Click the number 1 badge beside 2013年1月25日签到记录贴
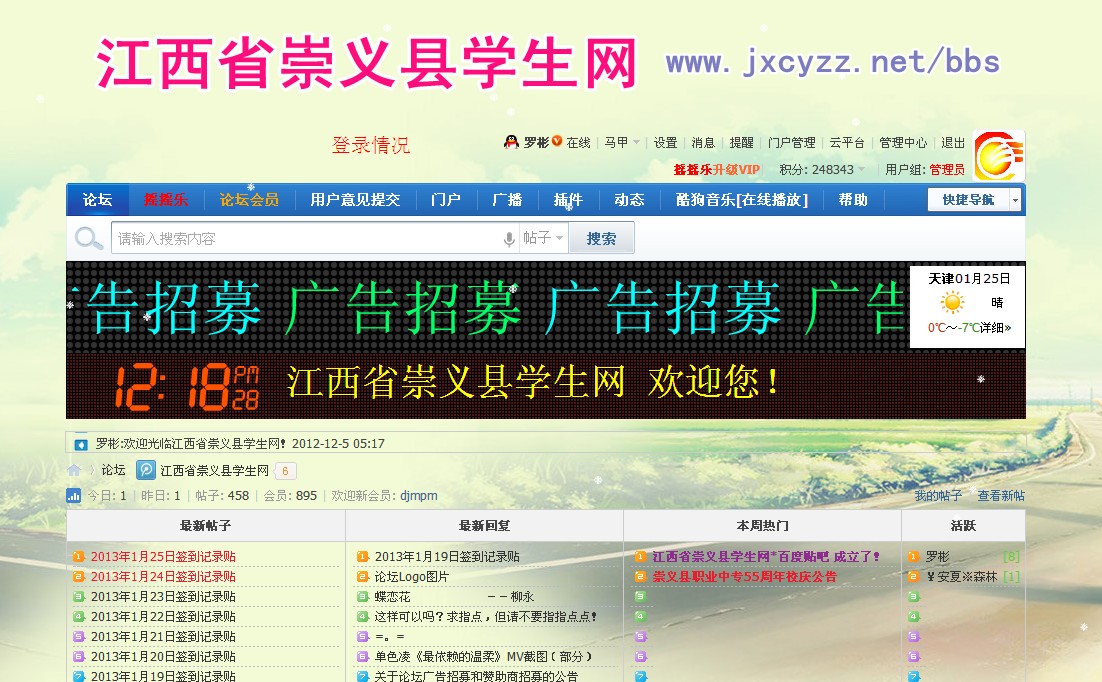Image resolution: width=1102 pixels, height=682 pixels. [79, 557]
